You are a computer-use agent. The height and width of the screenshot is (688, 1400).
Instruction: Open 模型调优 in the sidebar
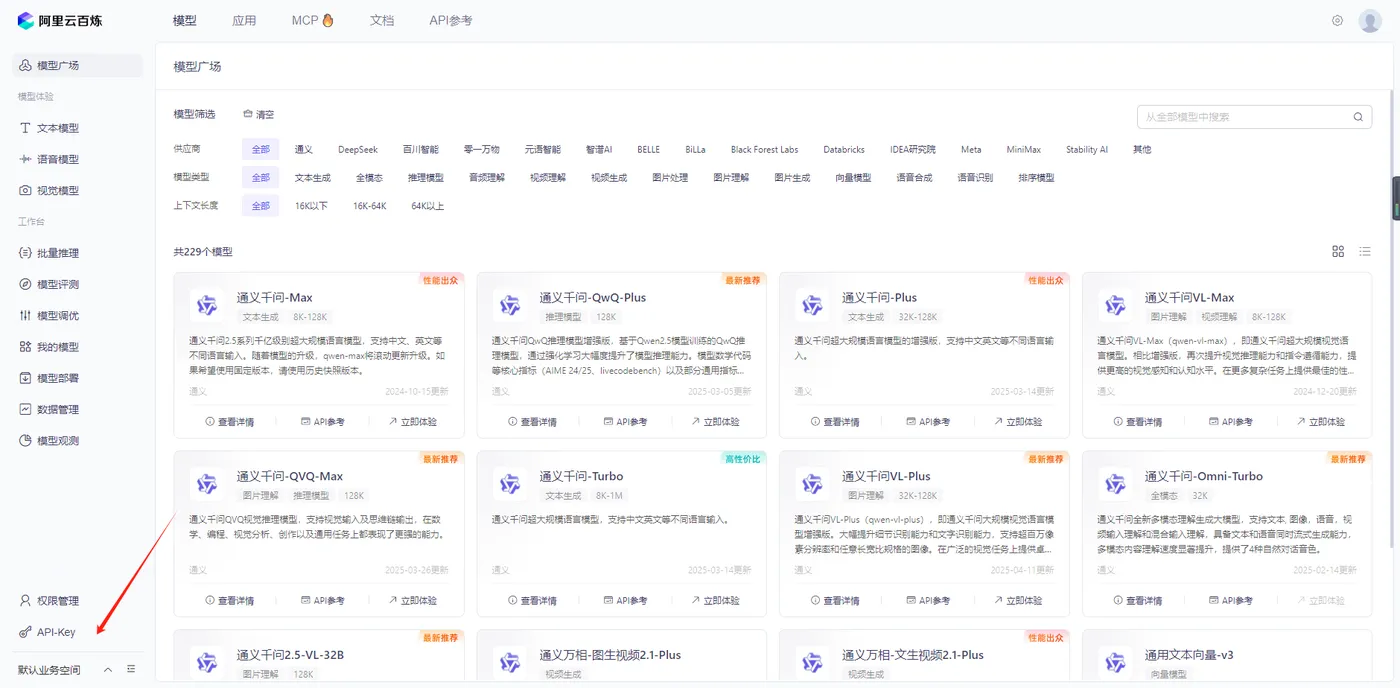point(78,315)
